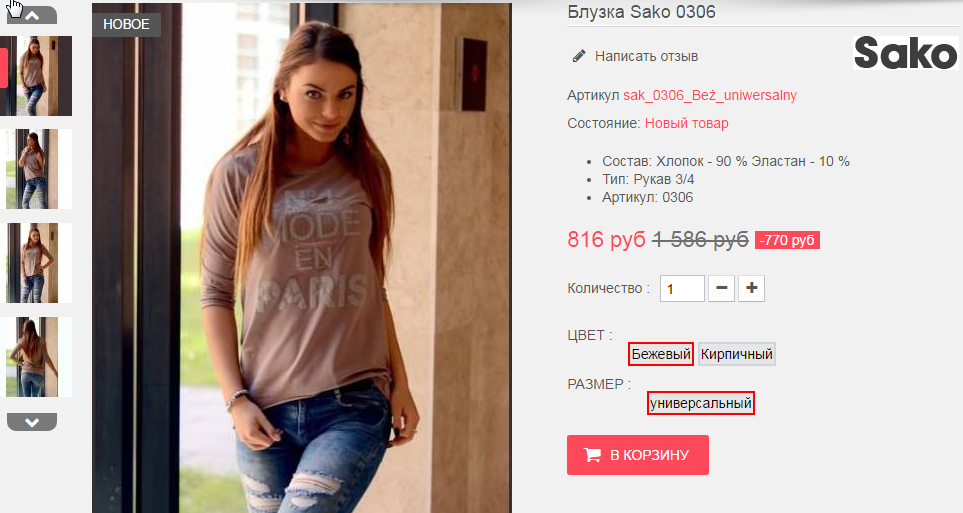Select the fourth thumbnail showing back view

[x=39, y=357]
